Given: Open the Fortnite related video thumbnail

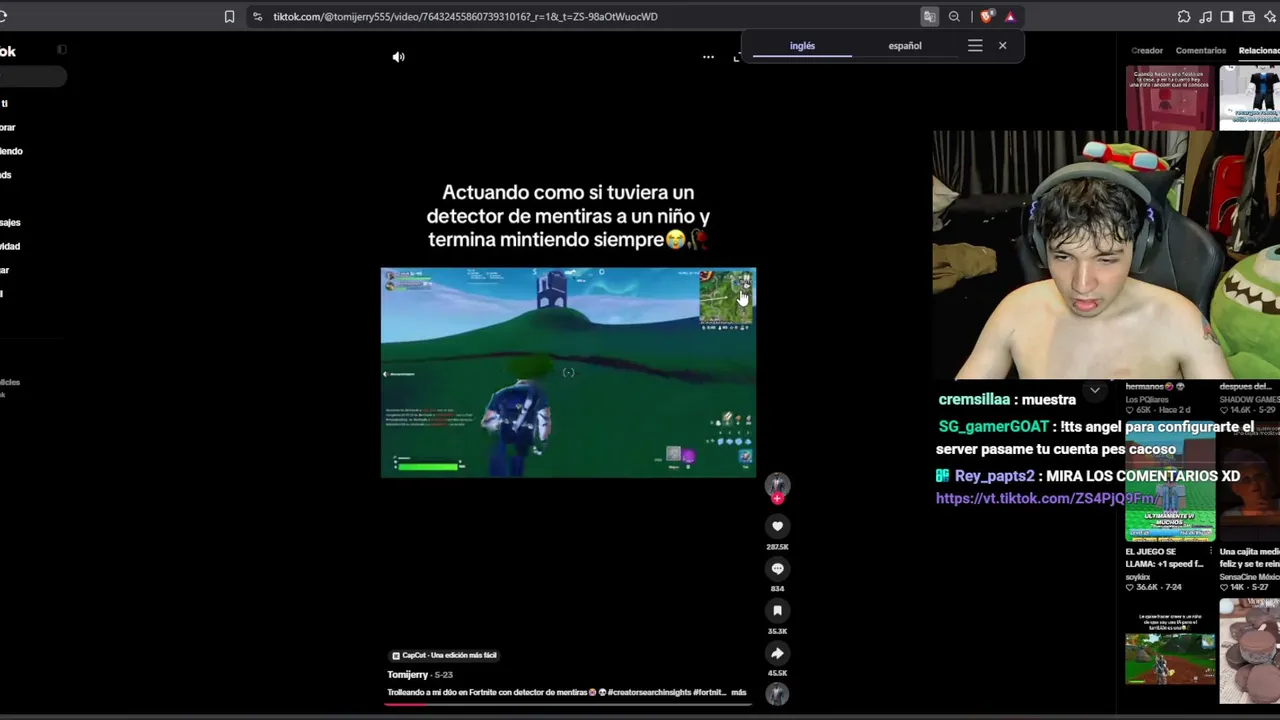Looking at the screenshot, I should click(x=1170, y=649).
